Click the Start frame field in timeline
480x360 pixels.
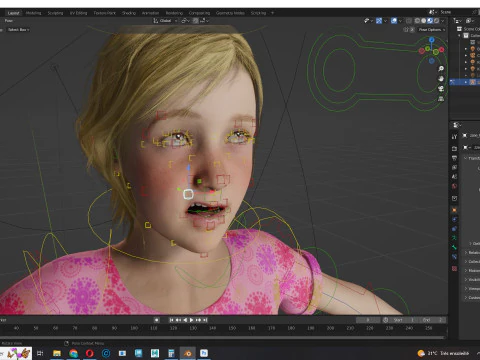pyautogui.click(x=404, y=320)
